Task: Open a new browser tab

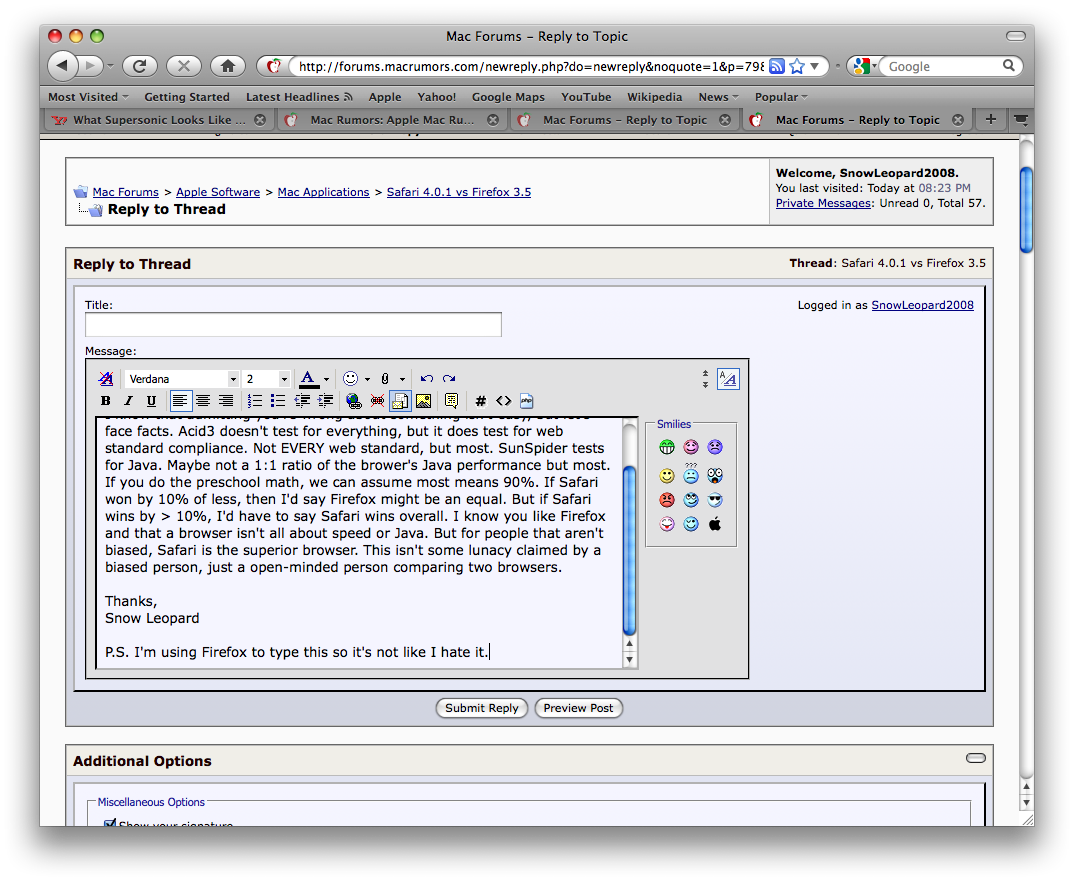Action: (x=990, y=120)
